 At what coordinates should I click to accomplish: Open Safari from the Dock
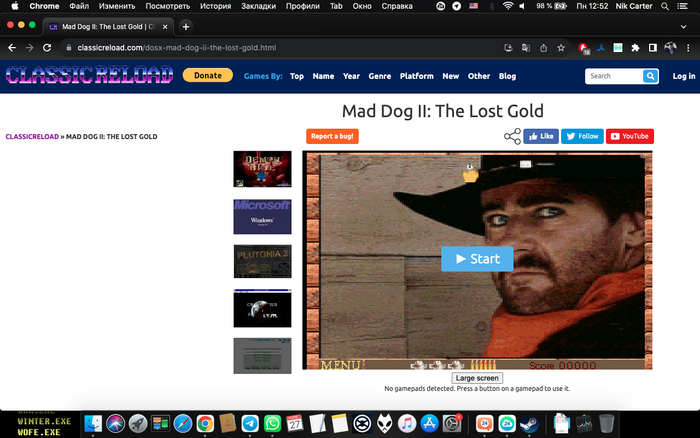[183, 423]
